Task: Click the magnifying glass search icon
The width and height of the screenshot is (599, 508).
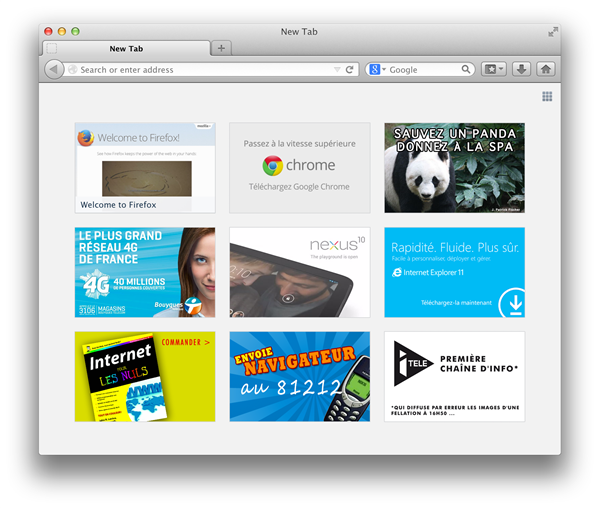Action: (x=466, y=69)
